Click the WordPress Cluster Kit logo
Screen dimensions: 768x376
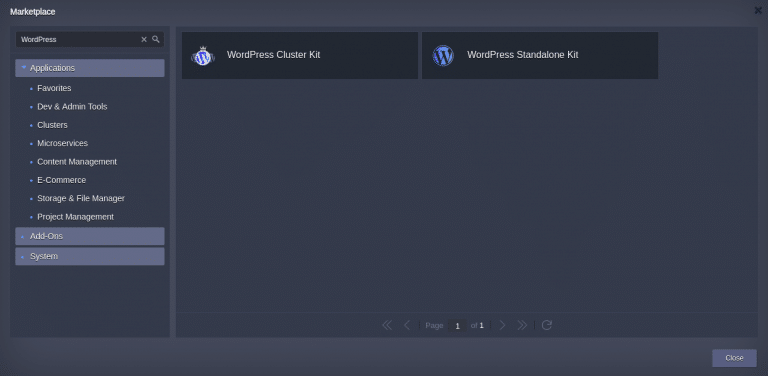tap(203, 56)
